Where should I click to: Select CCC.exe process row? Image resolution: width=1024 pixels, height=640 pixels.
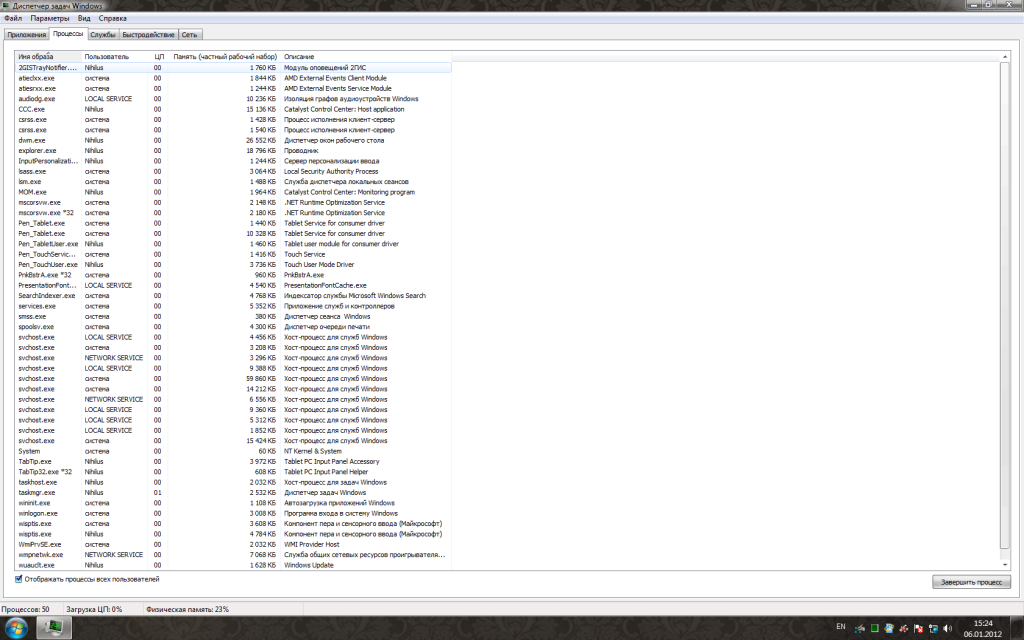233,109
